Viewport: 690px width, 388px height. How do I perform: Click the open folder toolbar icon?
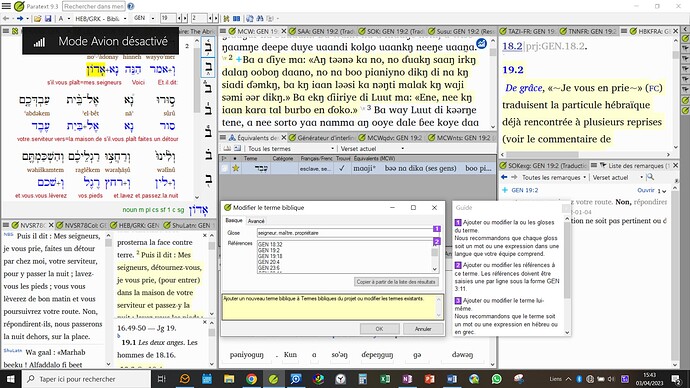click(37, 18)
